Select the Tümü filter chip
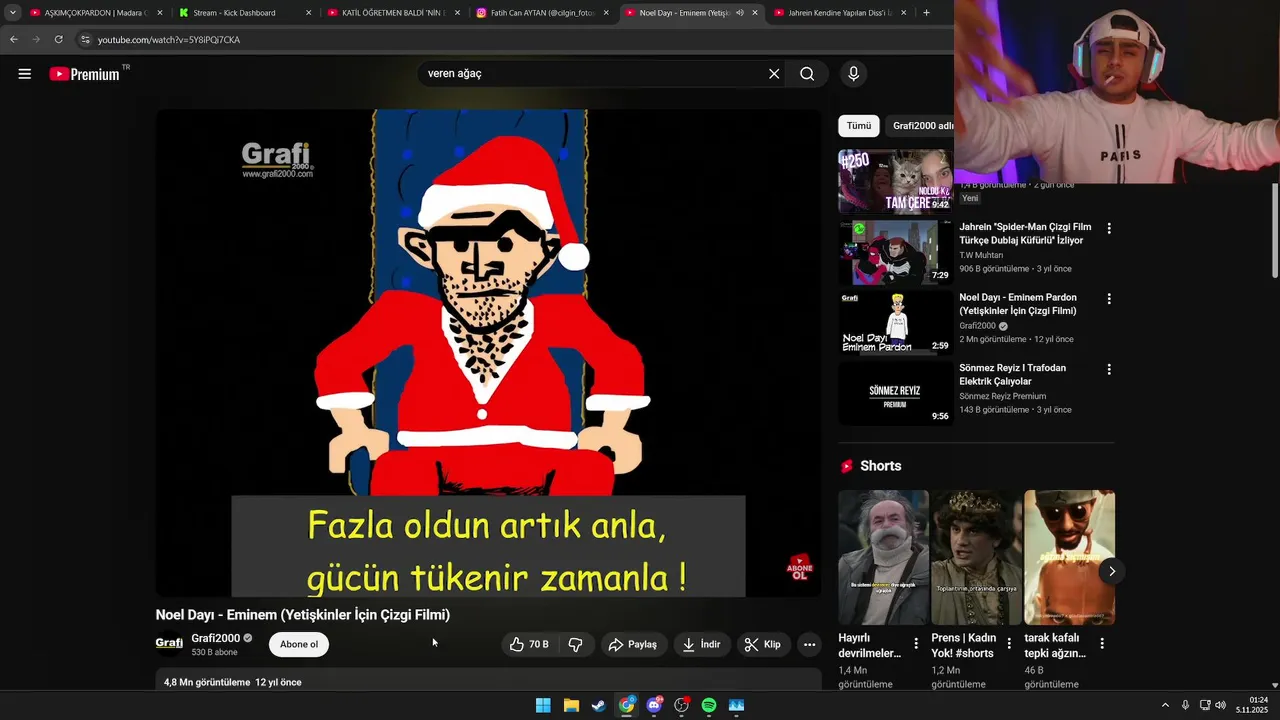1280x720 pixels. pos(859,126)
